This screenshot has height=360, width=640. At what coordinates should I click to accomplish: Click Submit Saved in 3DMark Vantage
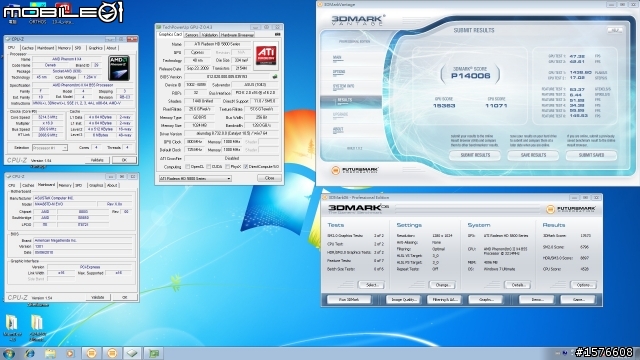(591, 155)
